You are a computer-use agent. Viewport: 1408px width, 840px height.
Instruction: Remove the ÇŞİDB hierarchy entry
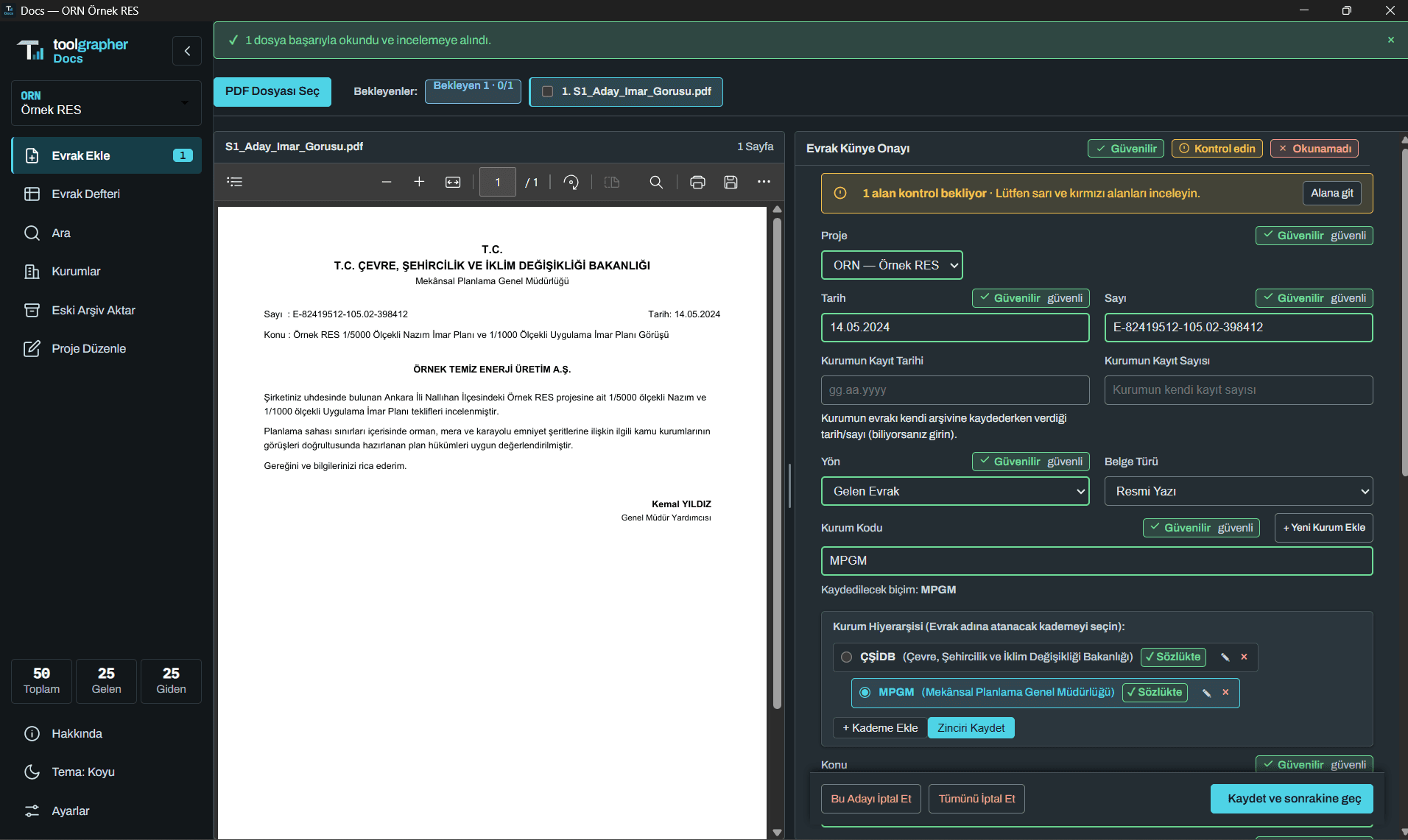[x=1245, y=657]
